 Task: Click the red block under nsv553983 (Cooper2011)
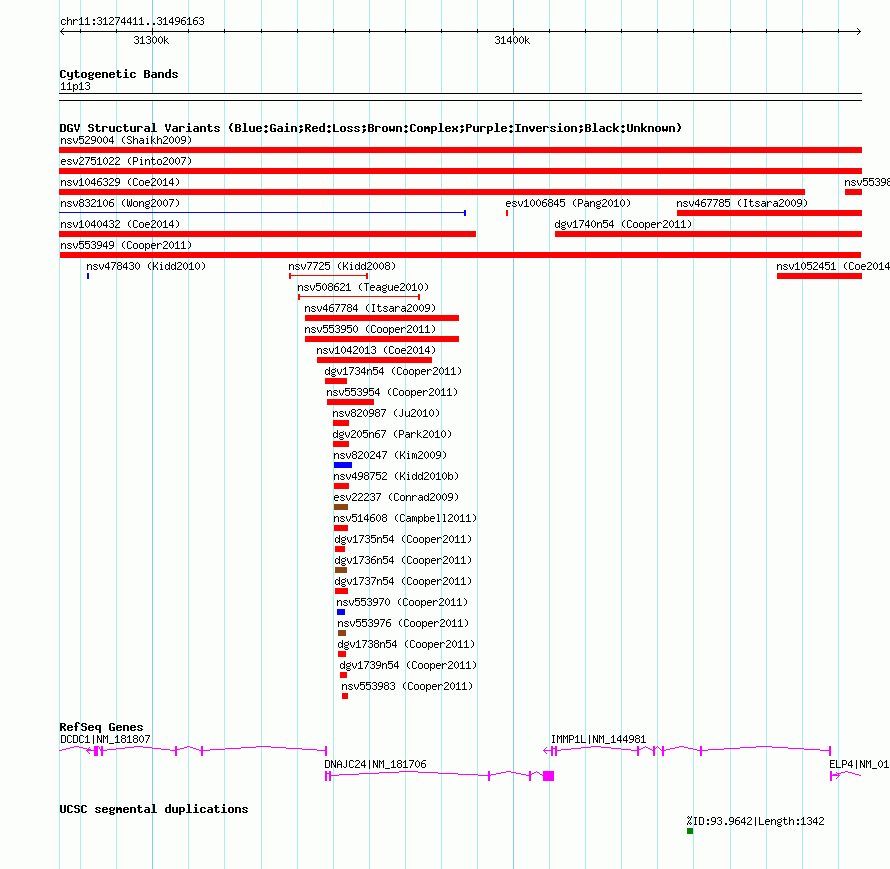345,696
